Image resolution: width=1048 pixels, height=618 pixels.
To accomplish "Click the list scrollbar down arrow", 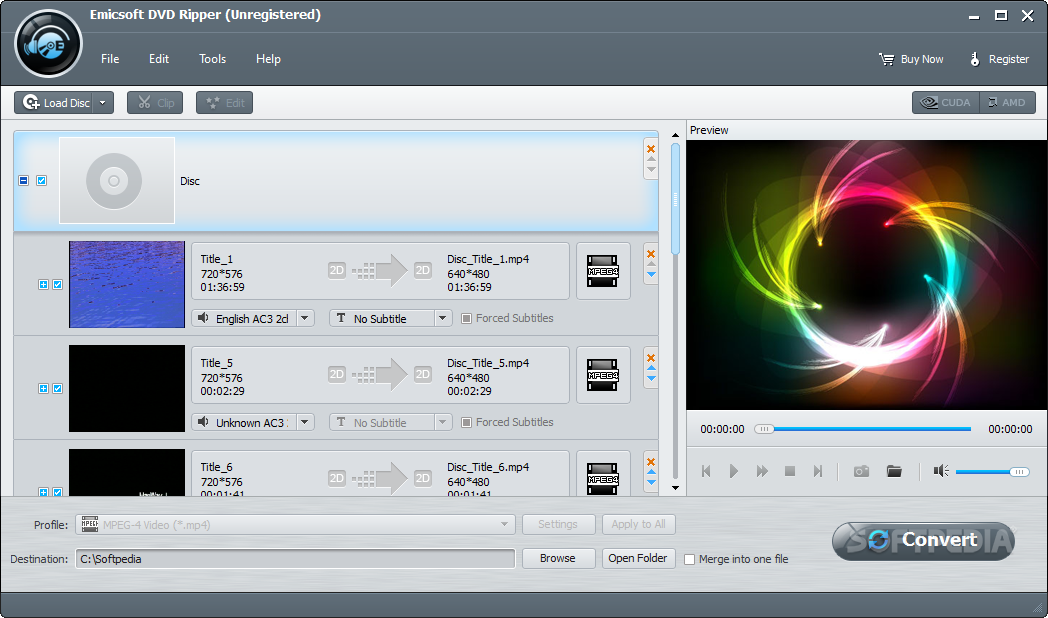I will (675, 488).
